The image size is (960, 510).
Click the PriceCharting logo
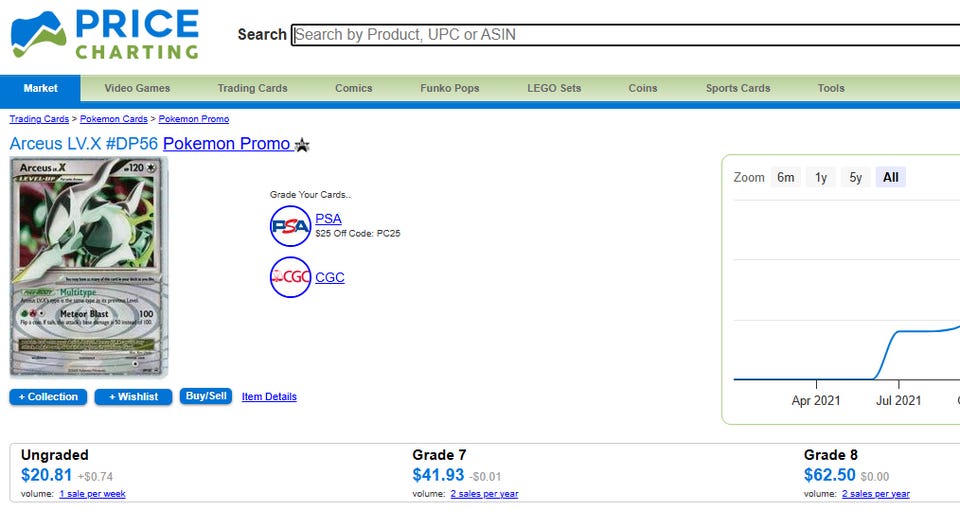pos(105,34)
